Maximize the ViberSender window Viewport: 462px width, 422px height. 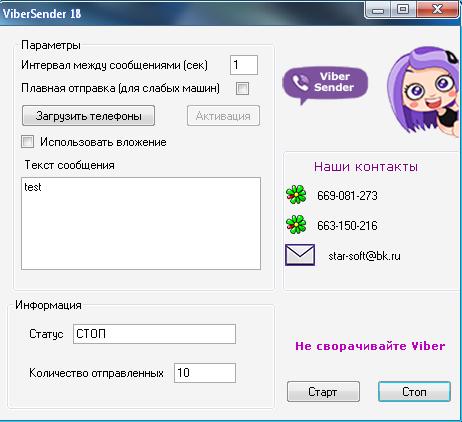coord(403,10)
